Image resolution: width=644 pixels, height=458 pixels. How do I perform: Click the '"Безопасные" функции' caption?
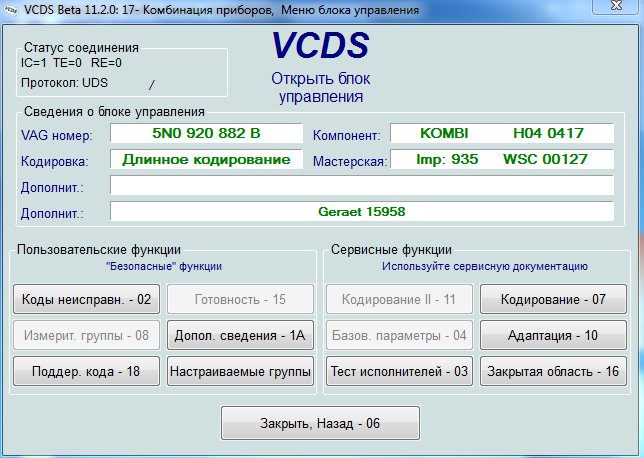click(164, 266)
